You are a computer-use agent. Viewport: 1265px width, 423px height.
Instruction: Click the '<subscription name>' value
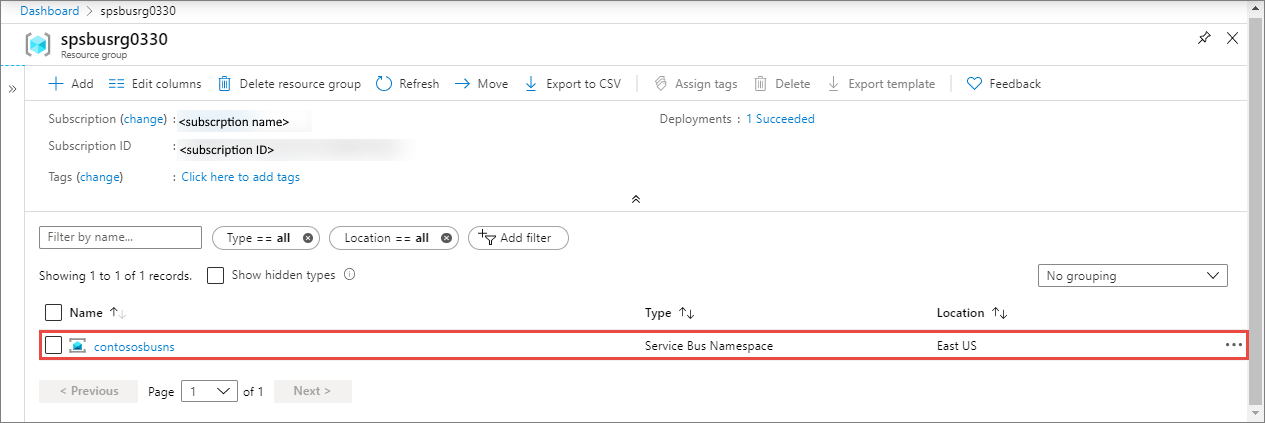pyautogui.click(x=234, y=122)
